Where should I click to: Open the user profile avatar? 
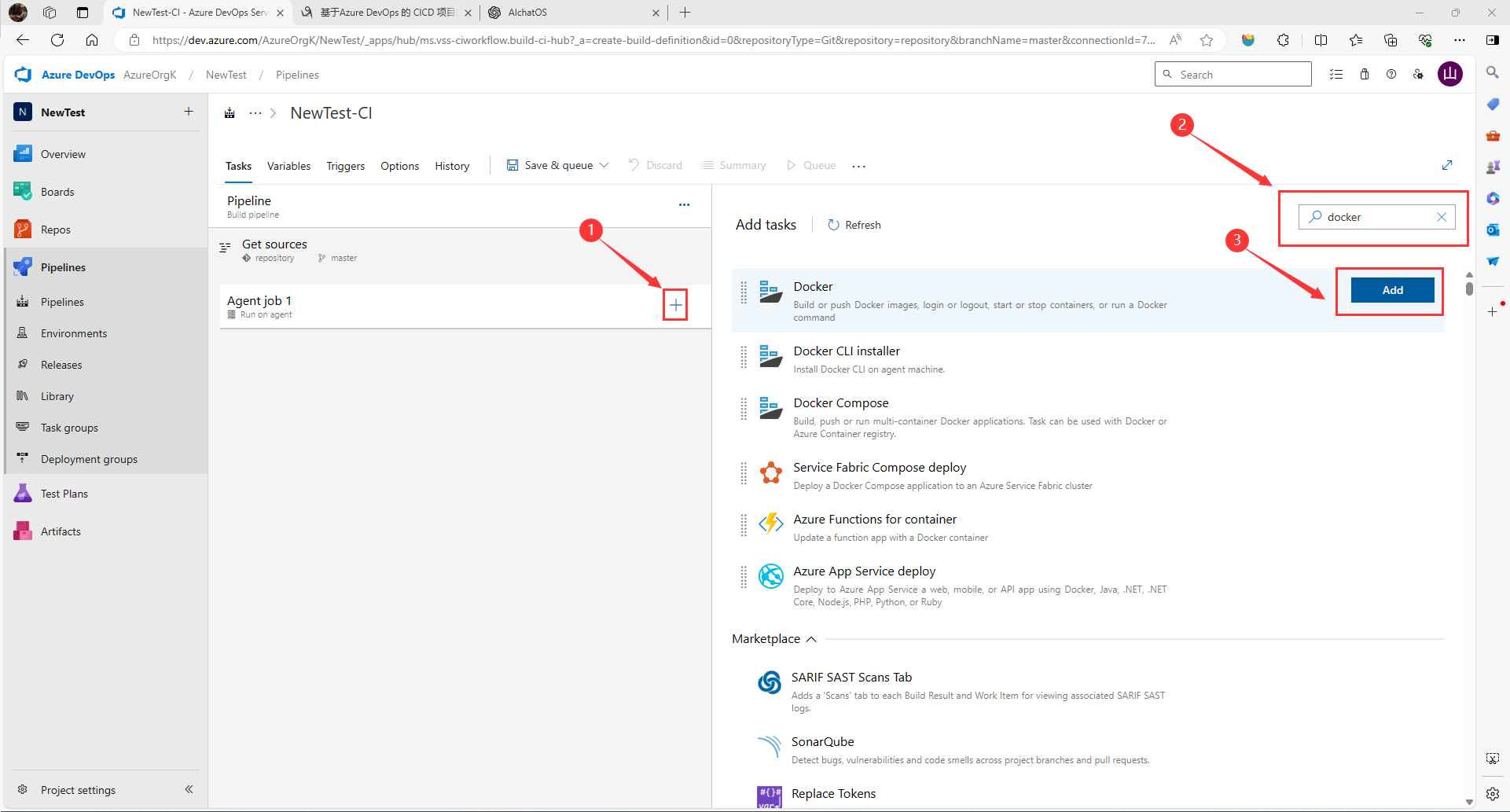point(1450,75)
